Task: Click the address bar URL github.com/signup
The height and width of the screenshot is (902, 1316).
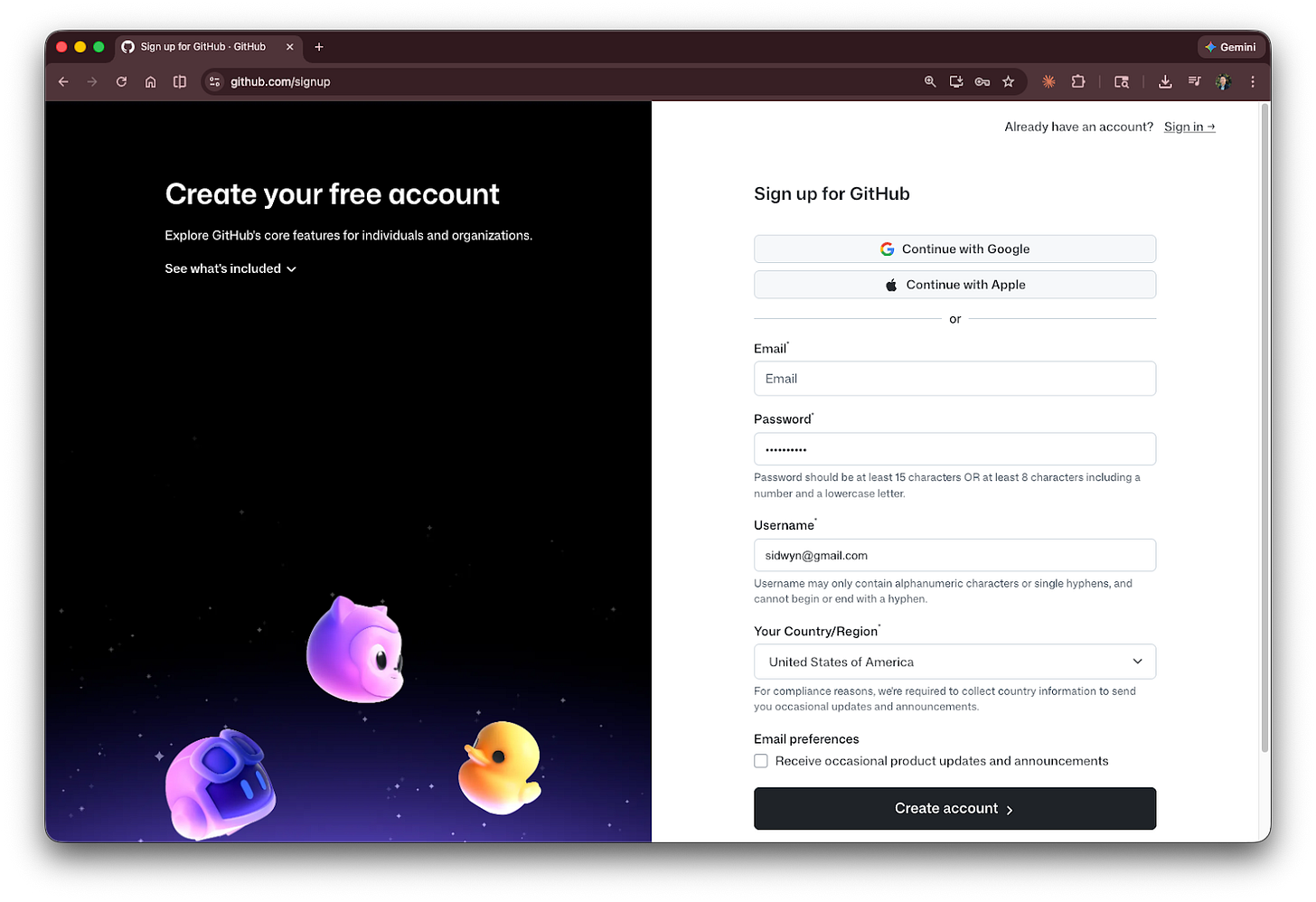Action: pos(280,81)
